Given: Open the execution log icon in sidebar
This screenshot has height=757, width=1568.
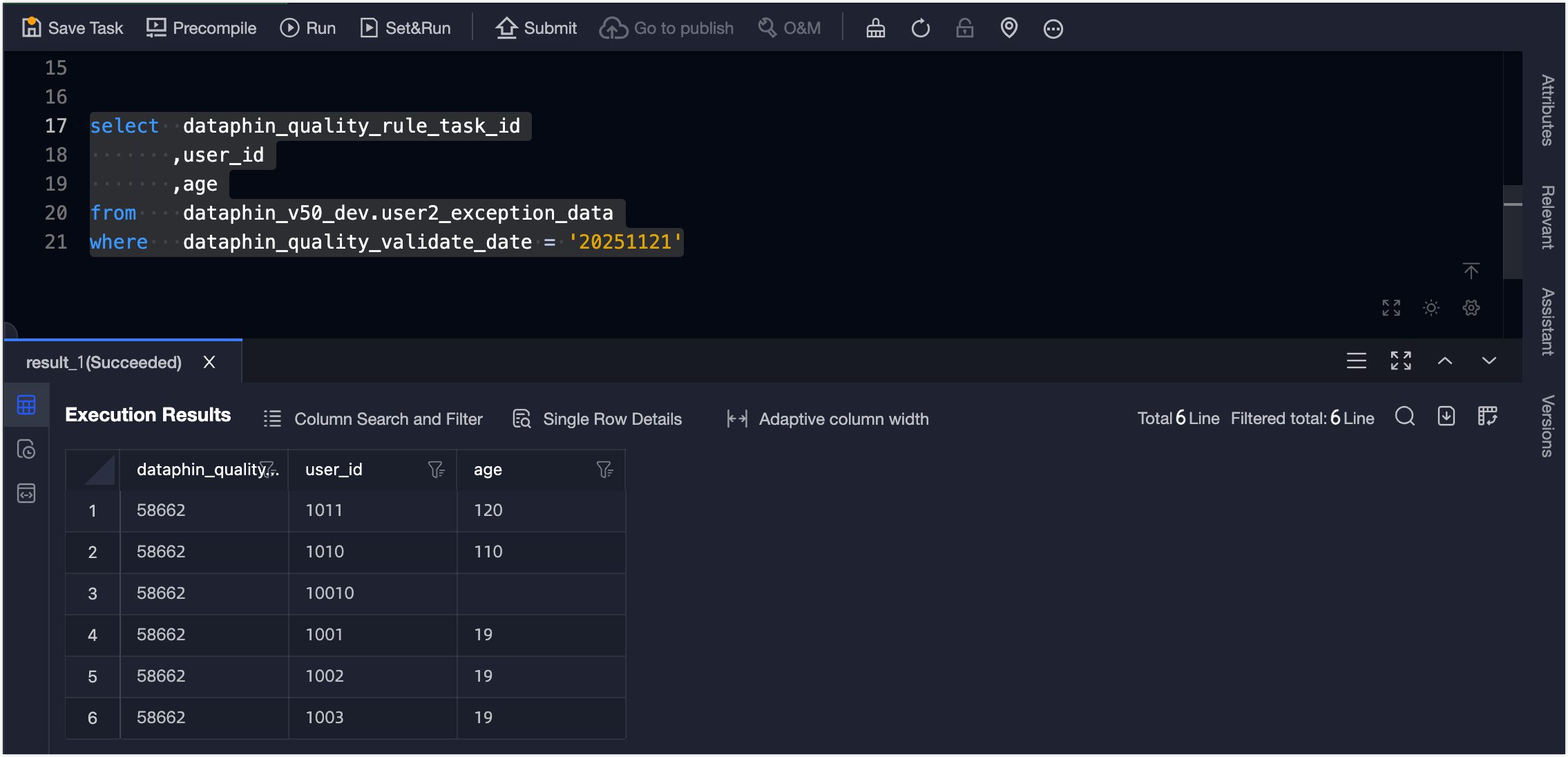Looking at the screenshot, I should (26, 450).
